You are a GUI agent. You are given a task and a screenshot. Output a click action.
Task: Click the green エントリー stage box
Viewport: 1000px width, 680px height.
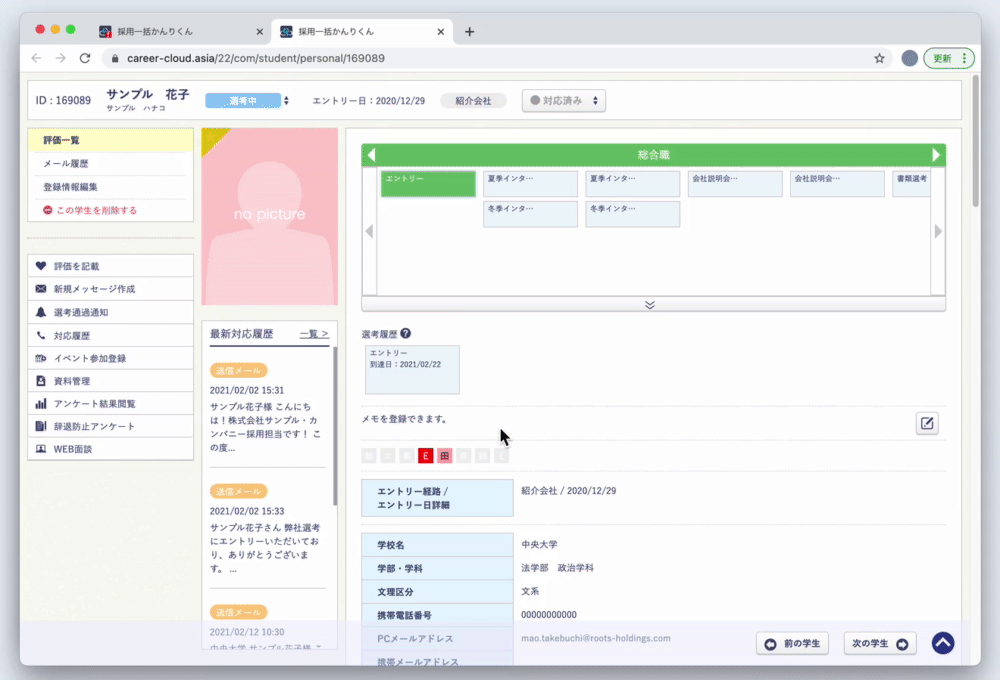tap(428, 183)
